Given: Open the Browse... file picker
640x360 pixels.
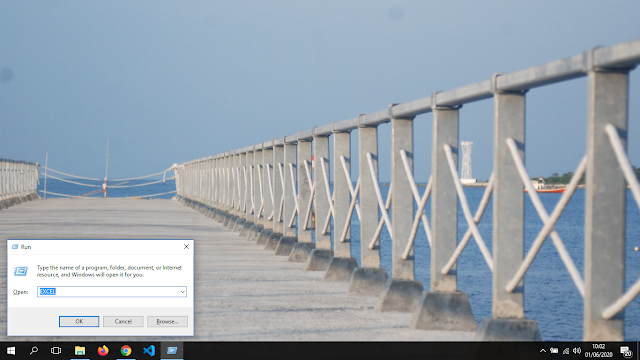Looking at the screenshot, I should coord(167,322).
